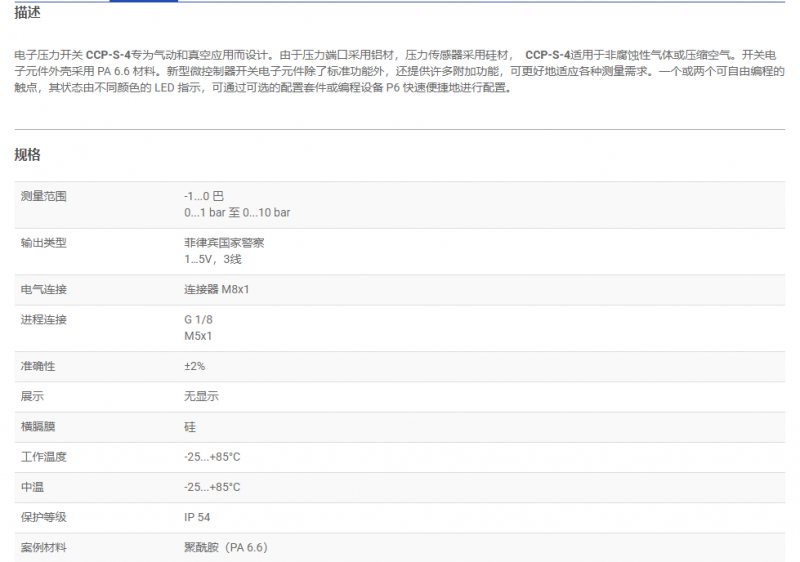Click the 展示 row label
The image size is (800, 562).
pos(32,396)
